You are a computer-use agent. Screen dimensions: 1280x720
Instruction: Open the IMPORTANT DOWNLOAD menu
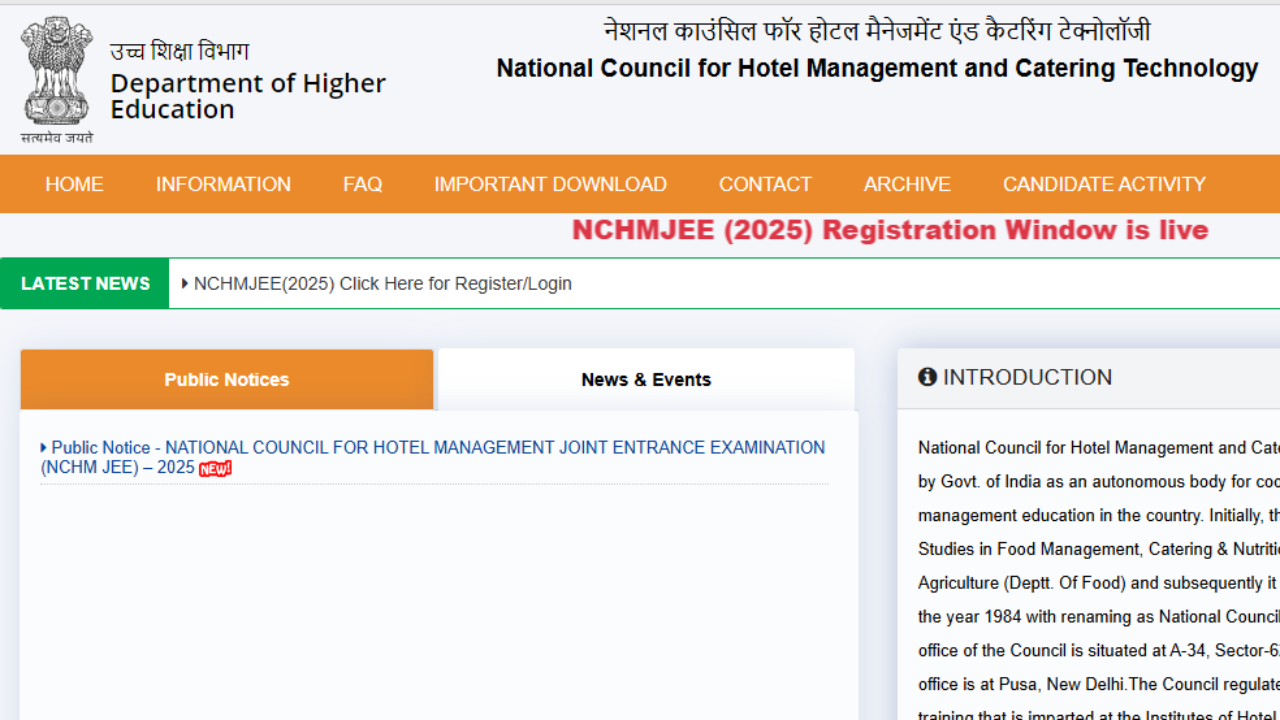tap(550, 184)
